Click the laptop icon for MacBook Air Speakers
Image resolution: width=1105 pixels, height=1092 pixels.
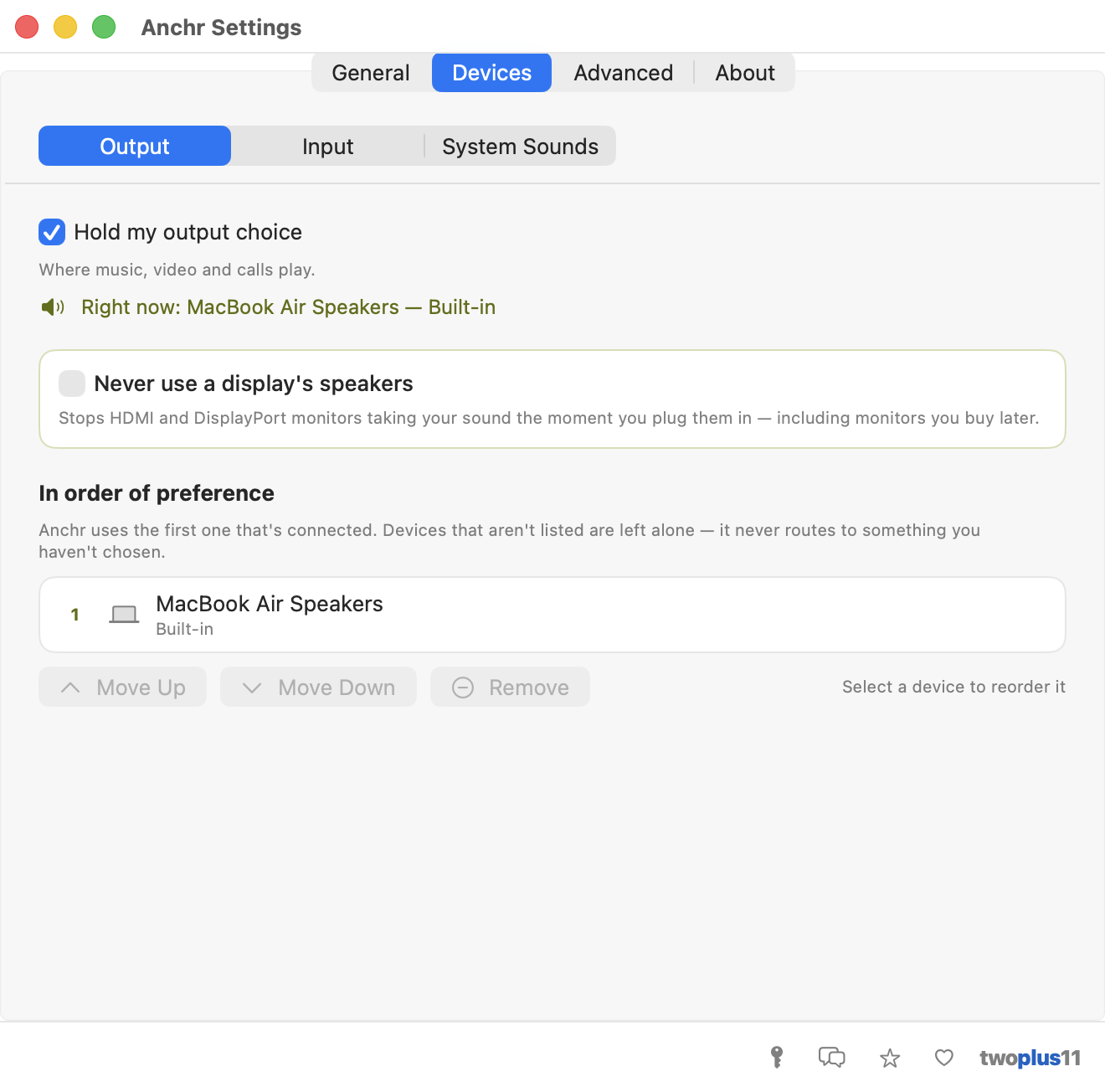click(x=124, y=615)
